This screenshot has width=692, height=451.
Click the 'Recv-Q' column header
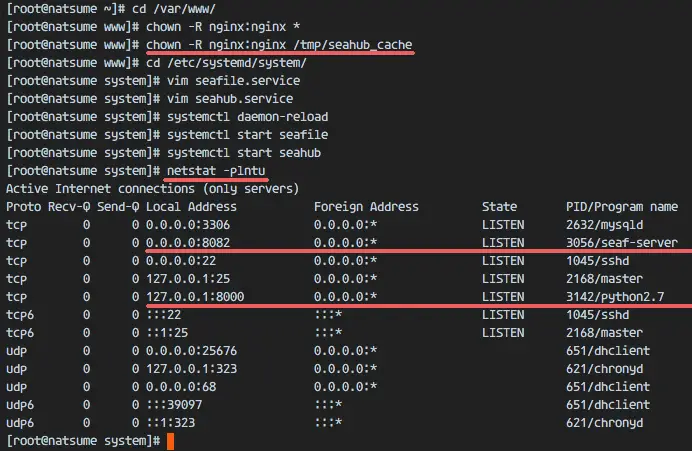pyautogui.click(x=69, y=207)
